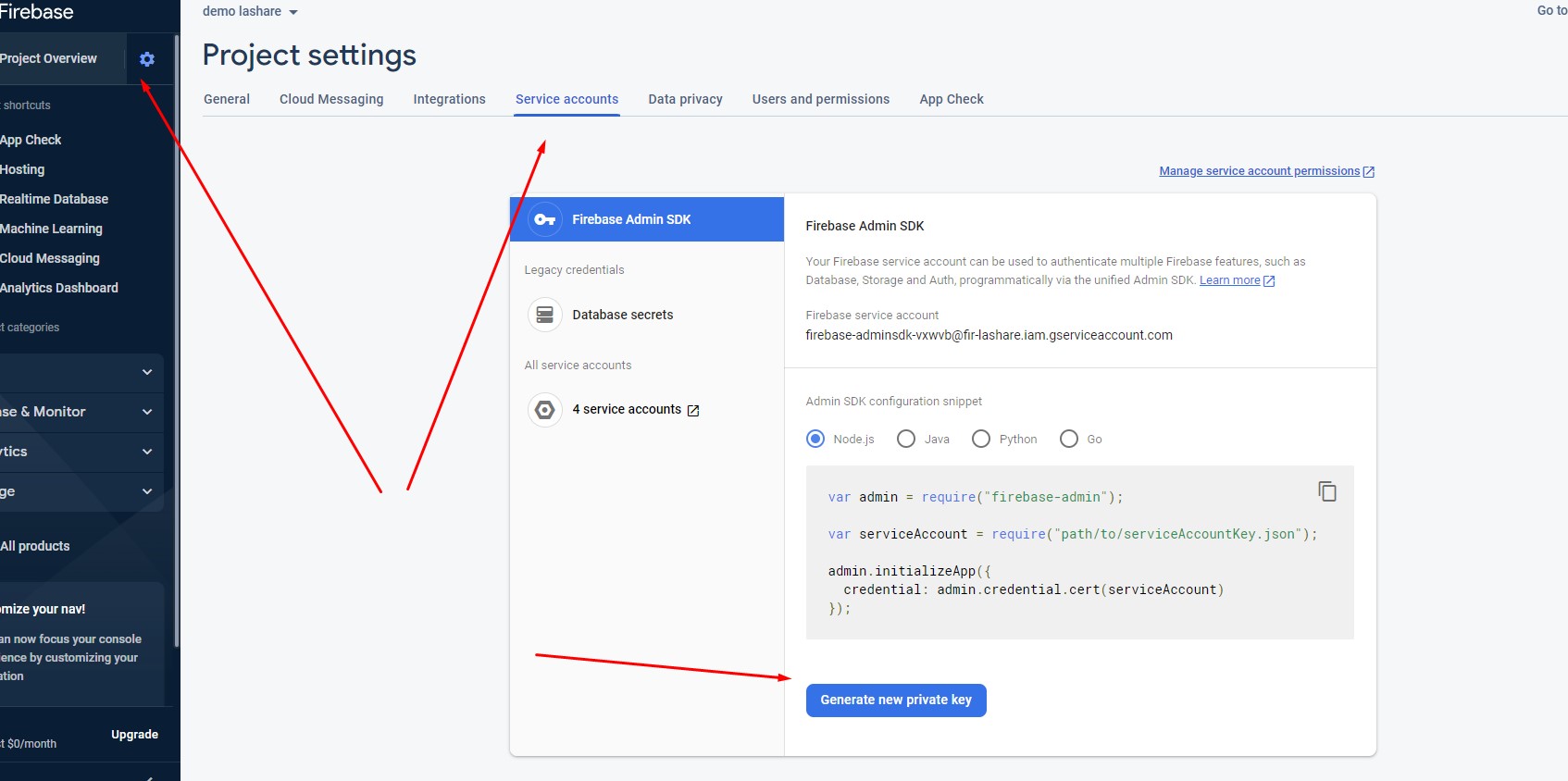The width and height of the screenshot is (1568, 781).
Task: Click the service accounts hexagon icon
Action: click(x=545, y=409)
